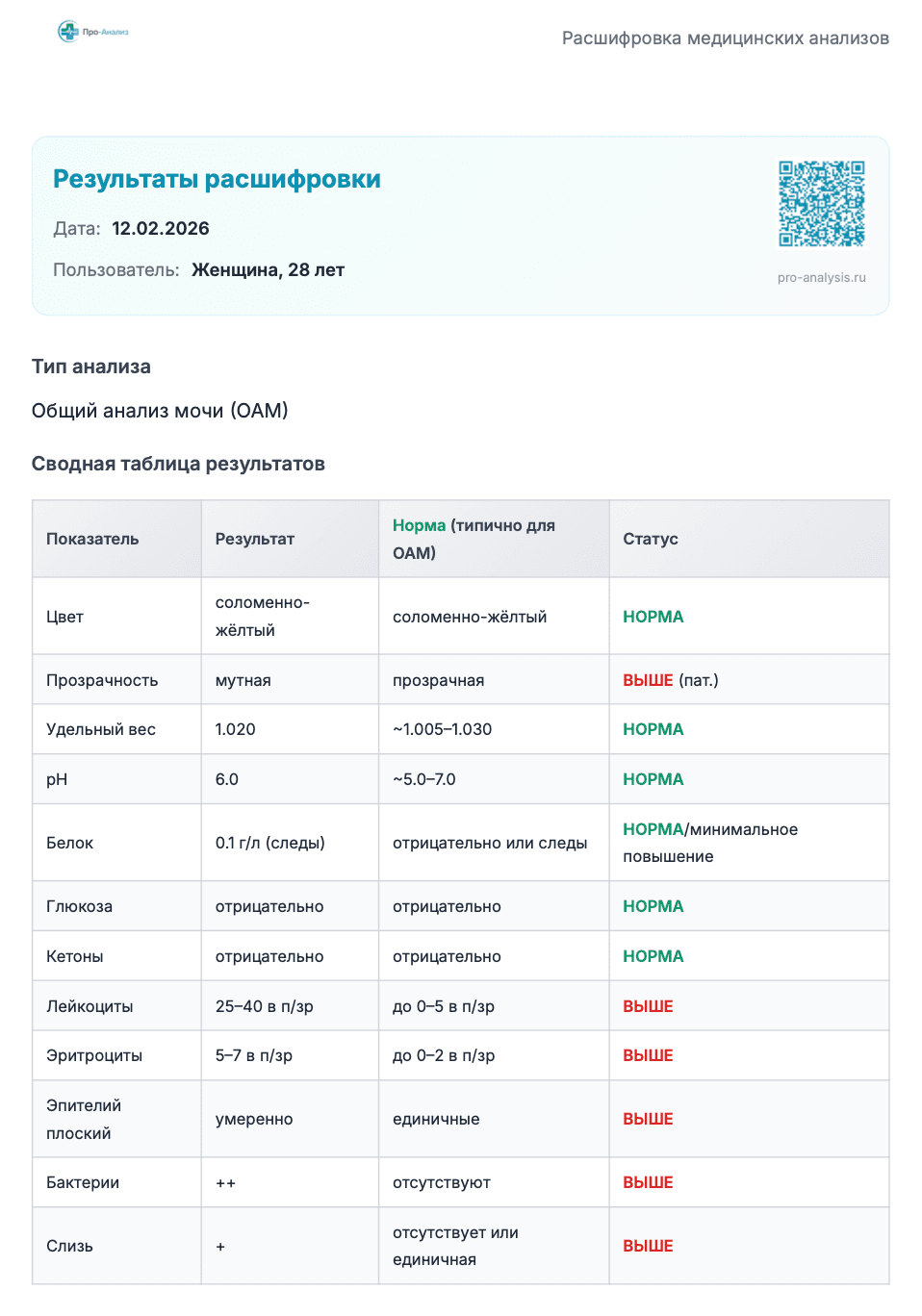The width and height of the screenshot is (922, 1316).
Task: Click the 'Показатель' column header
Action: pos(92,539)
